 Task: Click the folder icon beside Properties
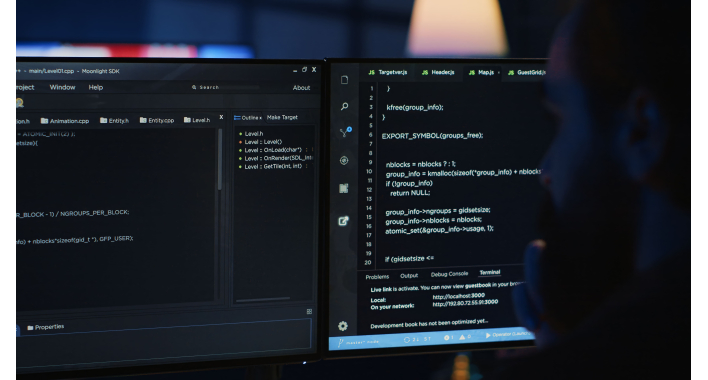pos(30,328)
